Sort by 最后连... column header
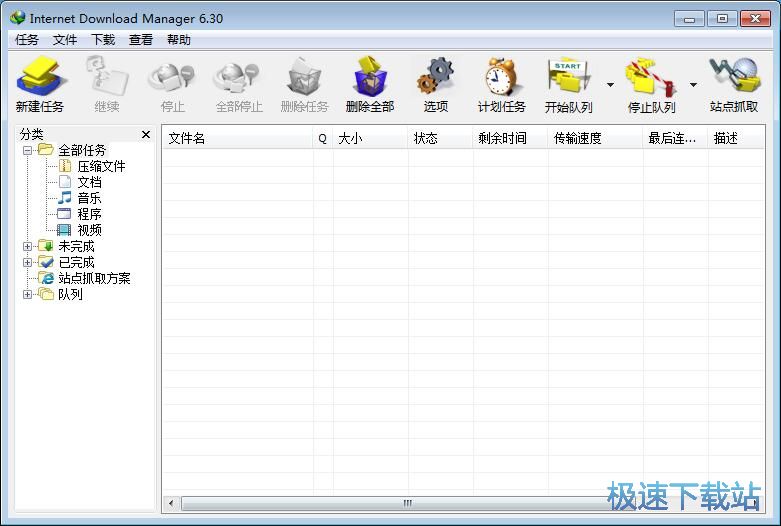This screenshot has height=526, width=781. [675, 138]
